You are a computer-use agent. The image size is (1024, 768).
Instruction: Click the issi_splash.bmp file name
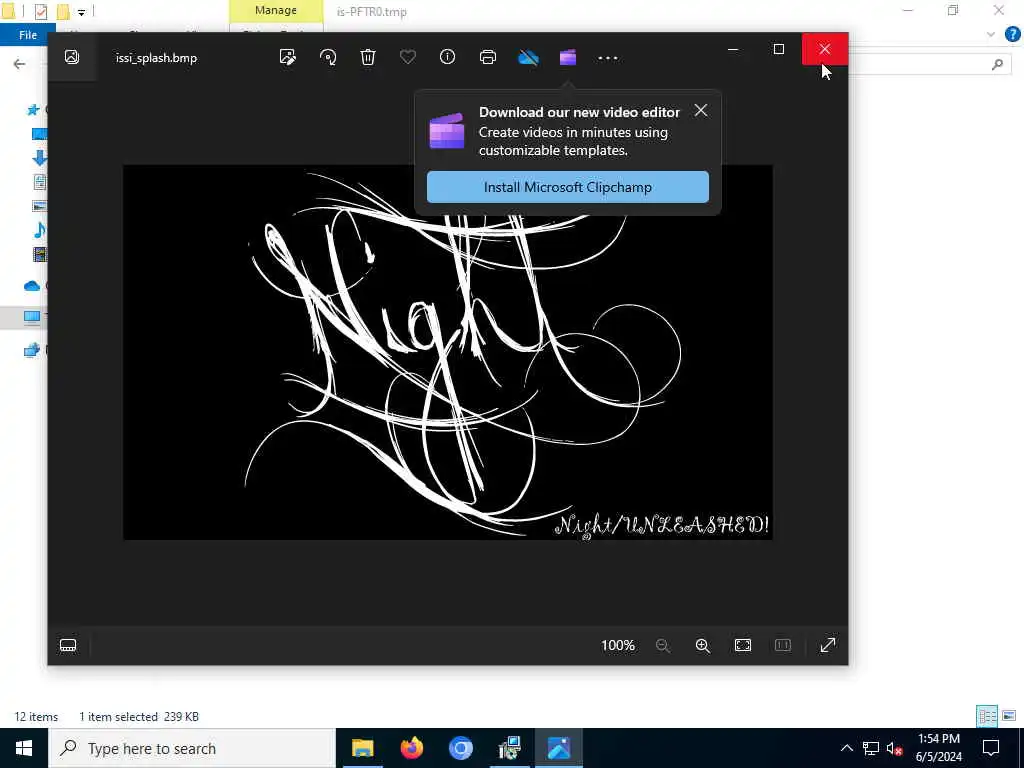156,58
